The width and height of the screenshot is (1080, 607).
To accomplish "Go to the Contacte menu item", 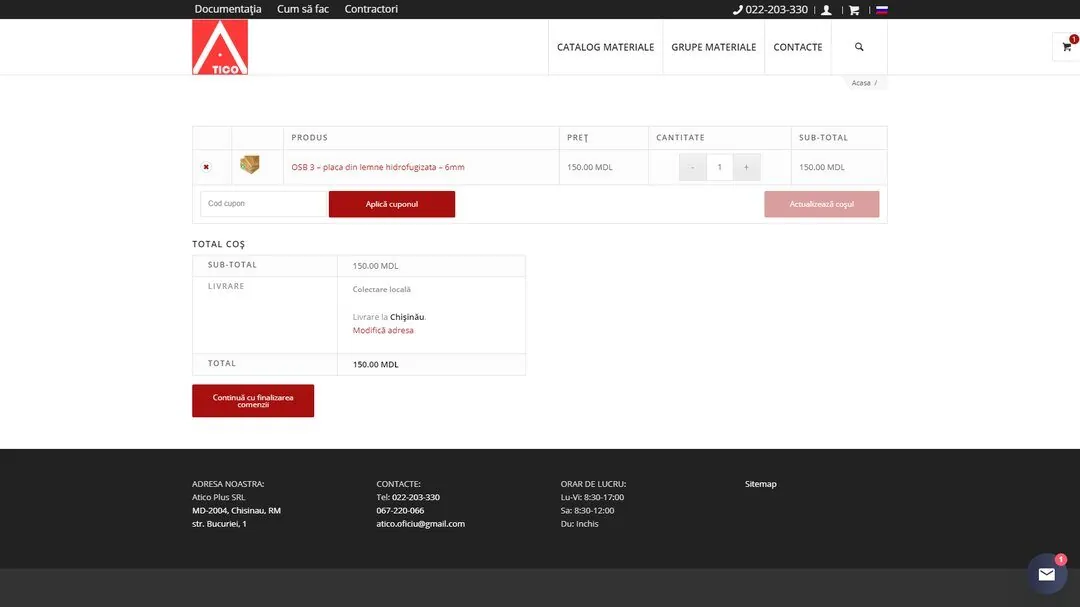I will pyautogui.click(x=798, y=47).
